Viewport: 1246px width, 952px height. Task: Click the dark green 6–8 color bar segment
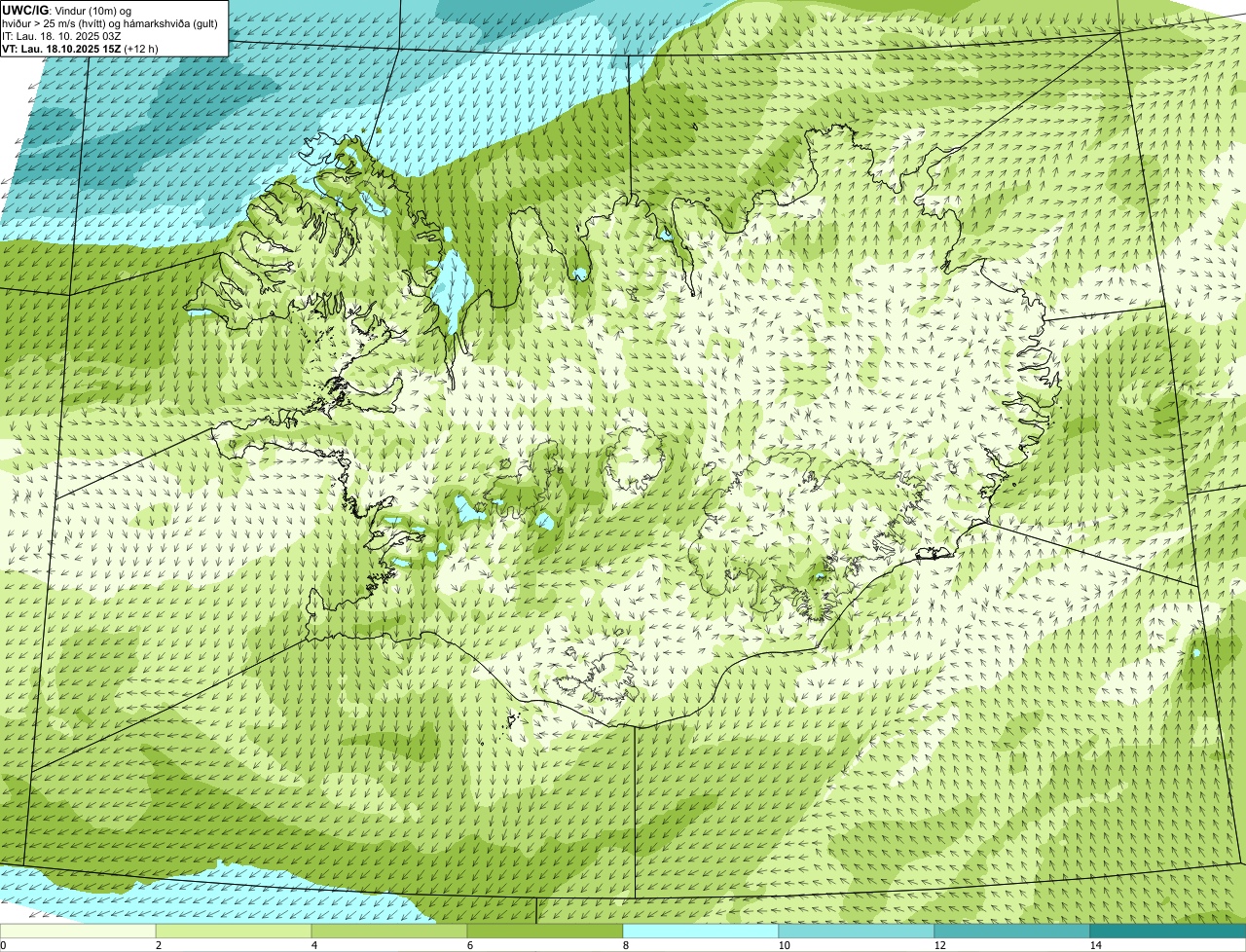[x=545, y=931]
